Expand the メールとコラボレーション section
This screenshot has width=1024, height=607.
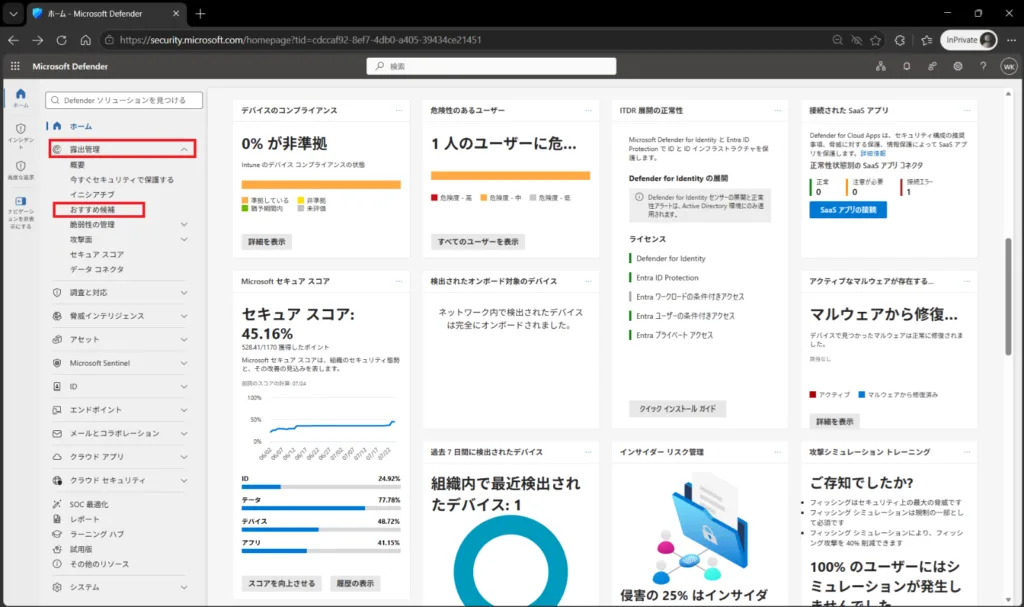tap(184, 433)
